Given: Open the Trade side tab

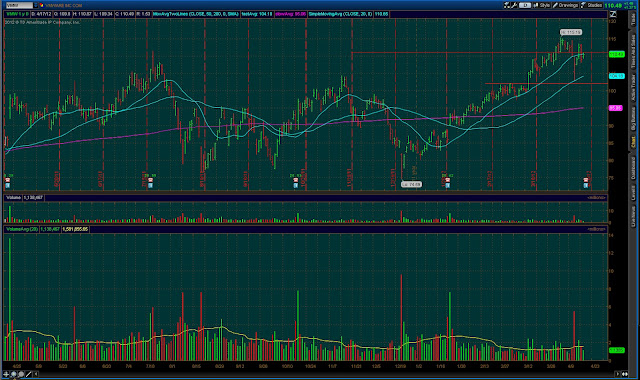Looking at the screenshot, I should pyautogui.click(x=633, y=18).
